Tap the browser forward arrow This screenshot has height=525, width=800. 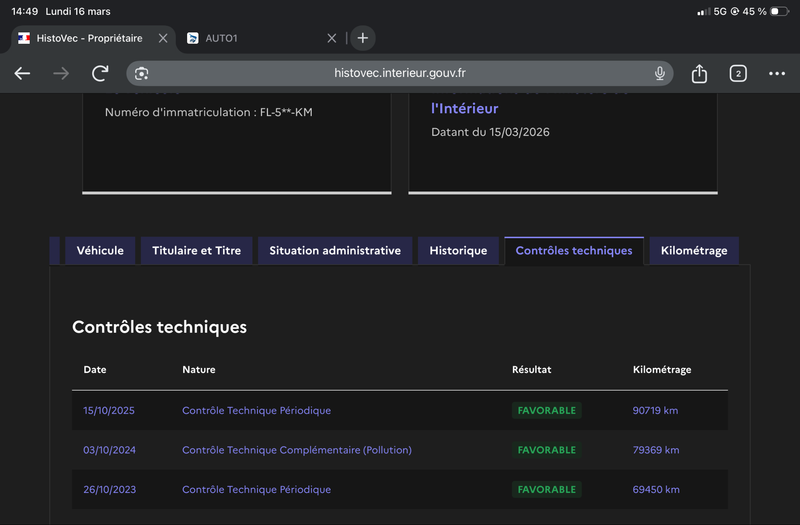61,74
